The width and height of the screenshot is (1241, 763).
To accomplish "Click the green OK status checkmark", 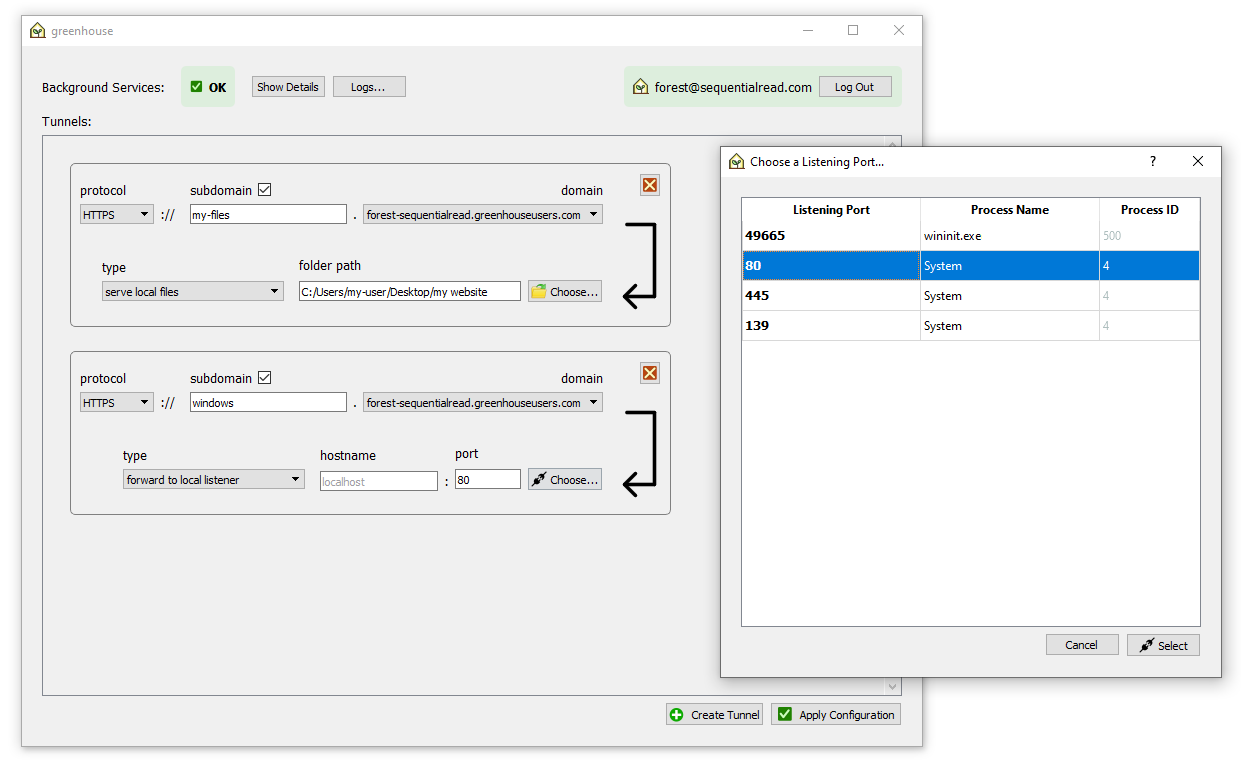I will click(x=197, y=87).
